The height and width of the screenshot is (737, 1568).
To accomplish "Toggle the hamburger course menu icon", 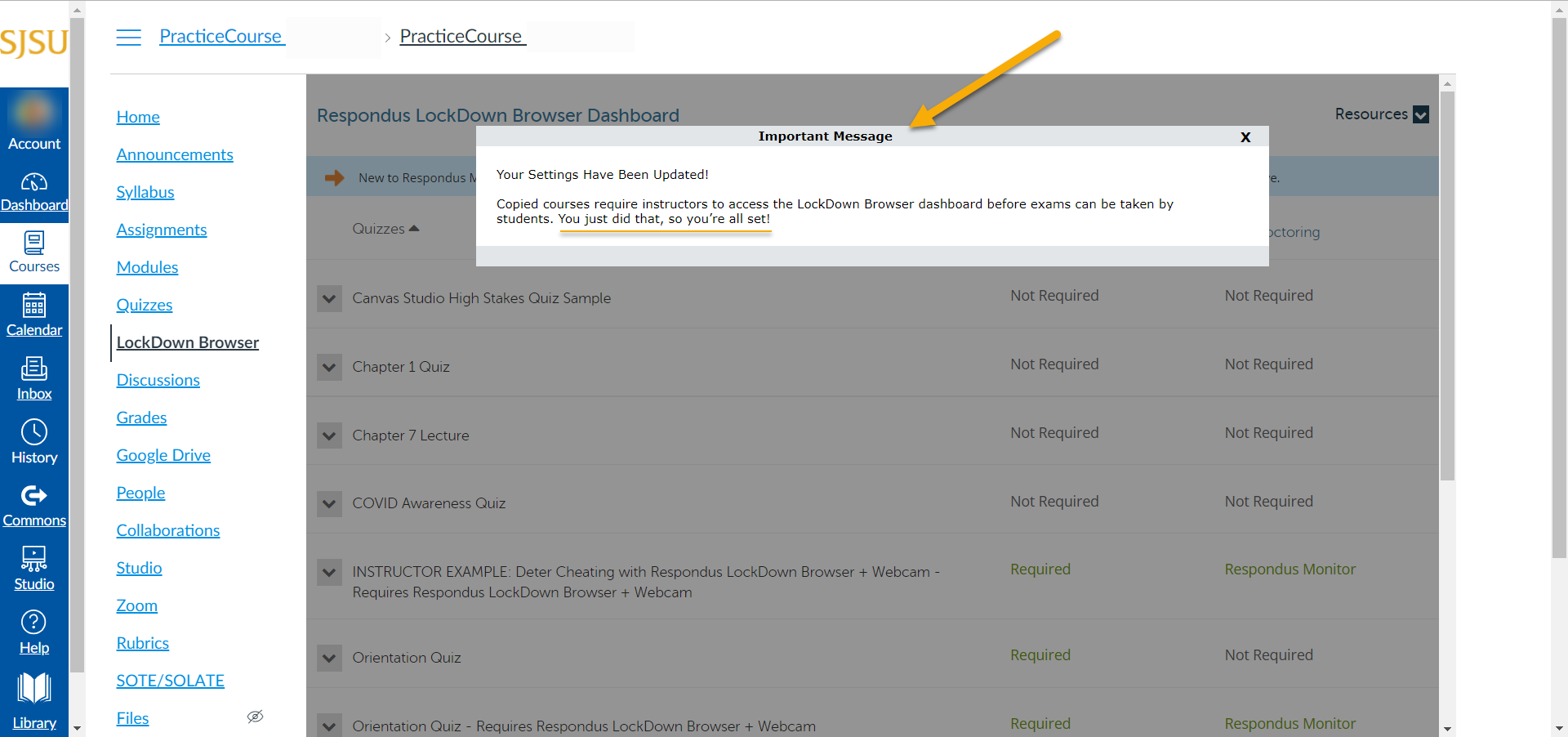I will pyautogui.click(x=128, y=37).
